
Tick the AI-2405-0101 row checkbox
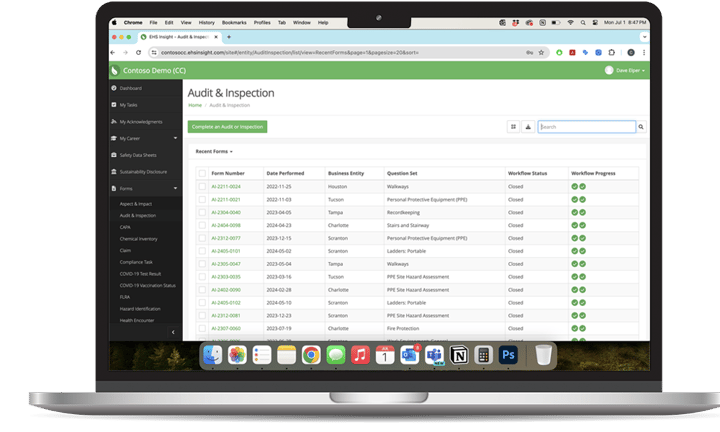[202, 251]
